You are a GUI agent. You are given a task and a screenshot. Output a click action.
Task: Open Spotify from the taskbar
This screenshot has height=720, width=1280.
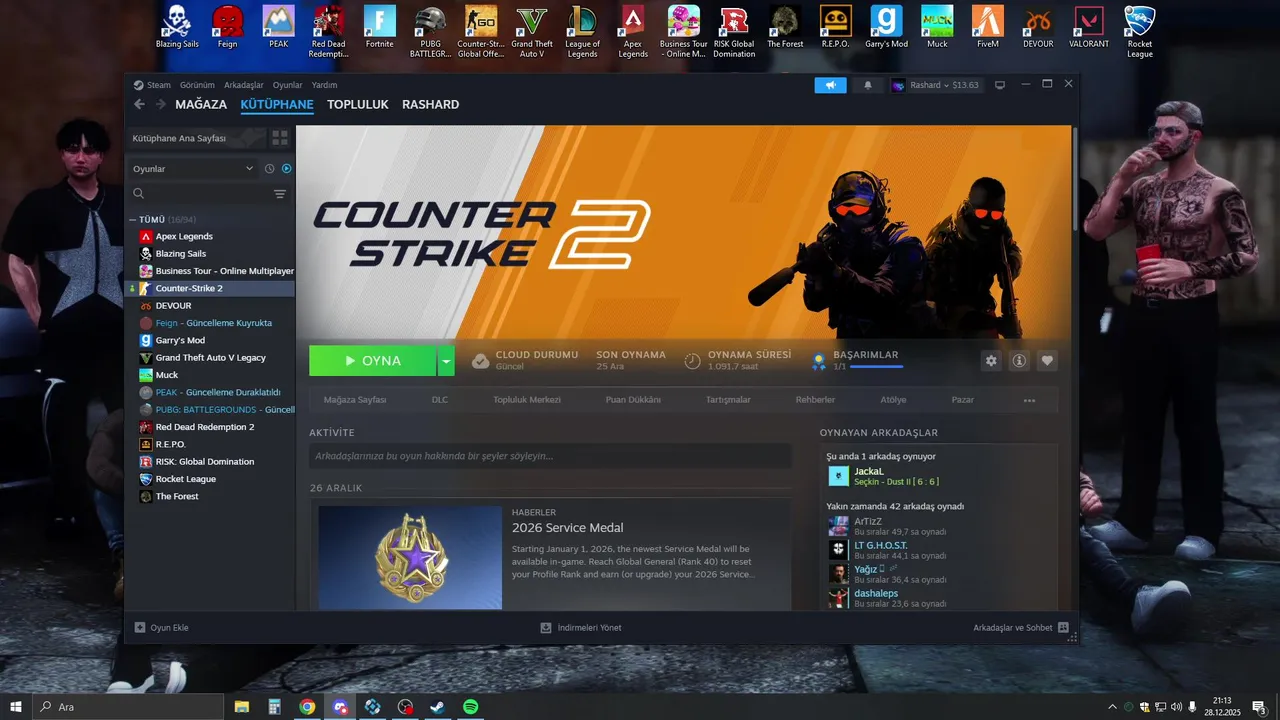[470, 707]
